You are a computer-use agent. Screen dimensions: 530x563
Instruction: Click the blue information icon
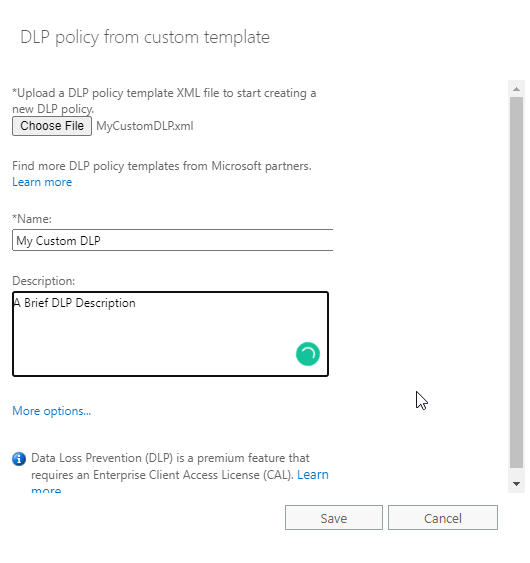19,459
